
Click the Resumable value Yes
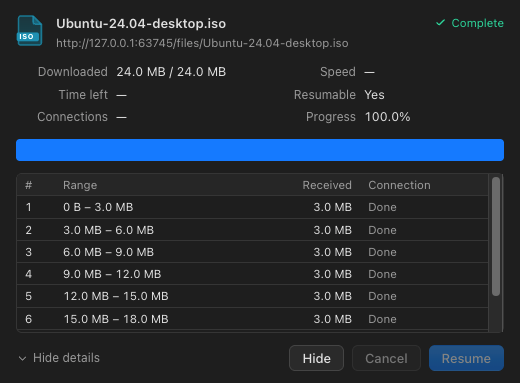pyautogui.click(x=374, y=95)
